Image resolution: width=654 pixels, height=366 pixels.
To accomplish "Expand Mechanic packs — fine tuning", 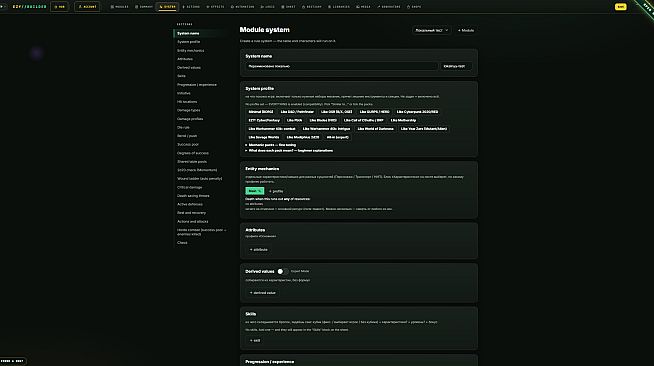I will pyautogui.click(x=271, y=145).
